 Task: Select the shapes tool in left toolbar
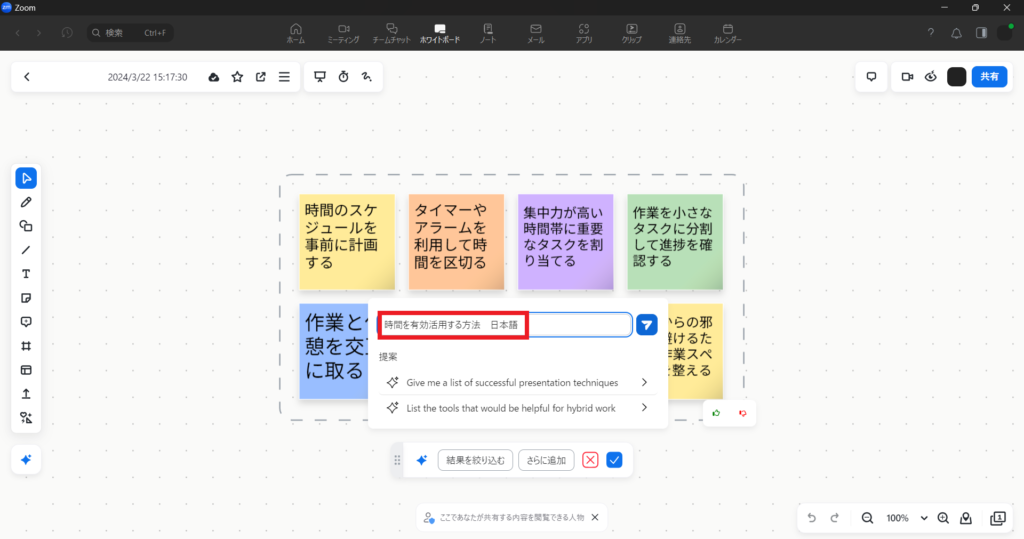(x=27, y=226)
